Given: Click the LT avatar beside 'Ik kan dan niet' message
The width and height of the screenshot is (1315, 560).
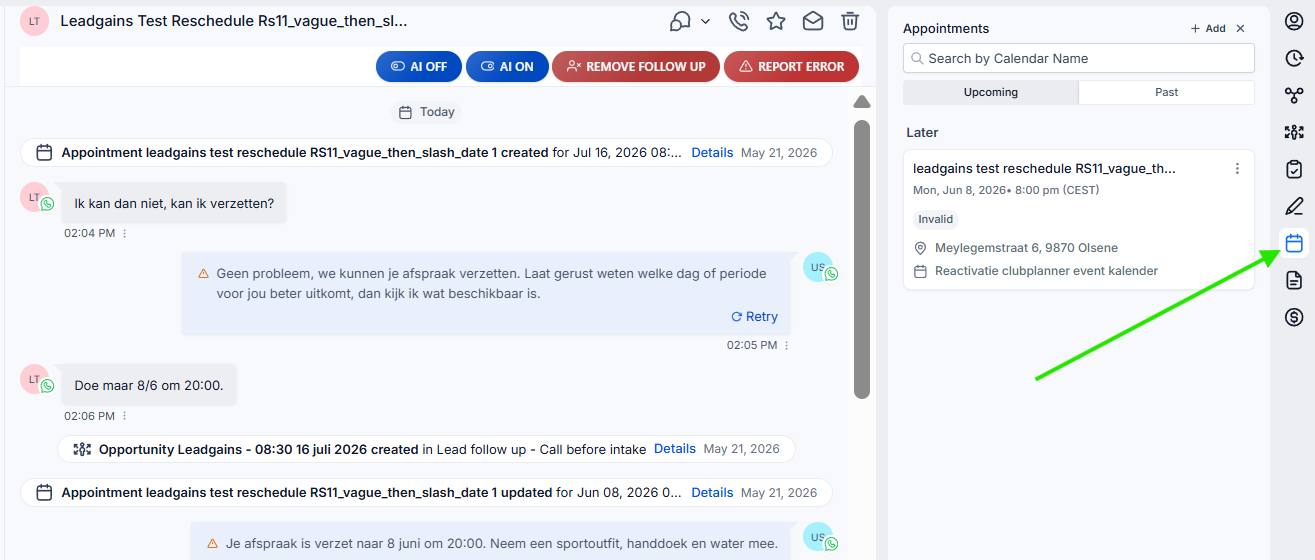Looking at the screenshot, I should 35,197.
